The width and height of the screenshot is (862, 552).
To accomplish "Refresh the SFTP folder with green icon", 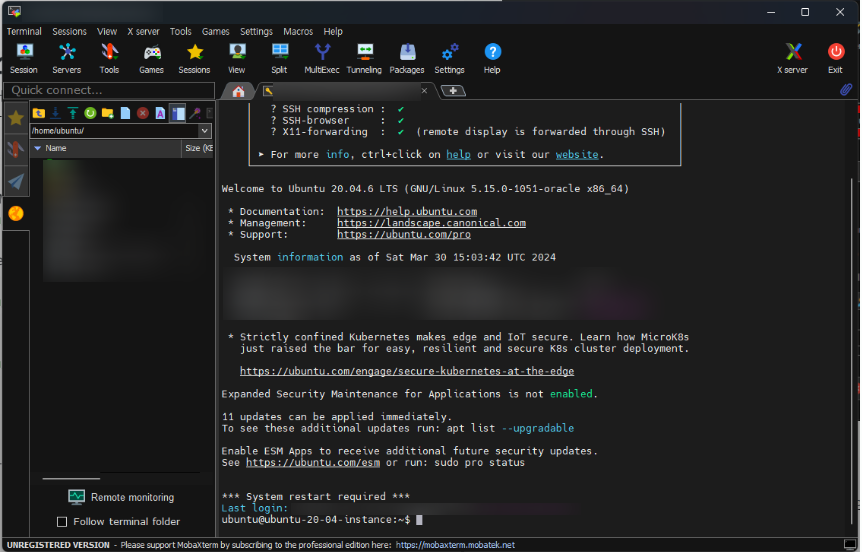I will 90,113.
